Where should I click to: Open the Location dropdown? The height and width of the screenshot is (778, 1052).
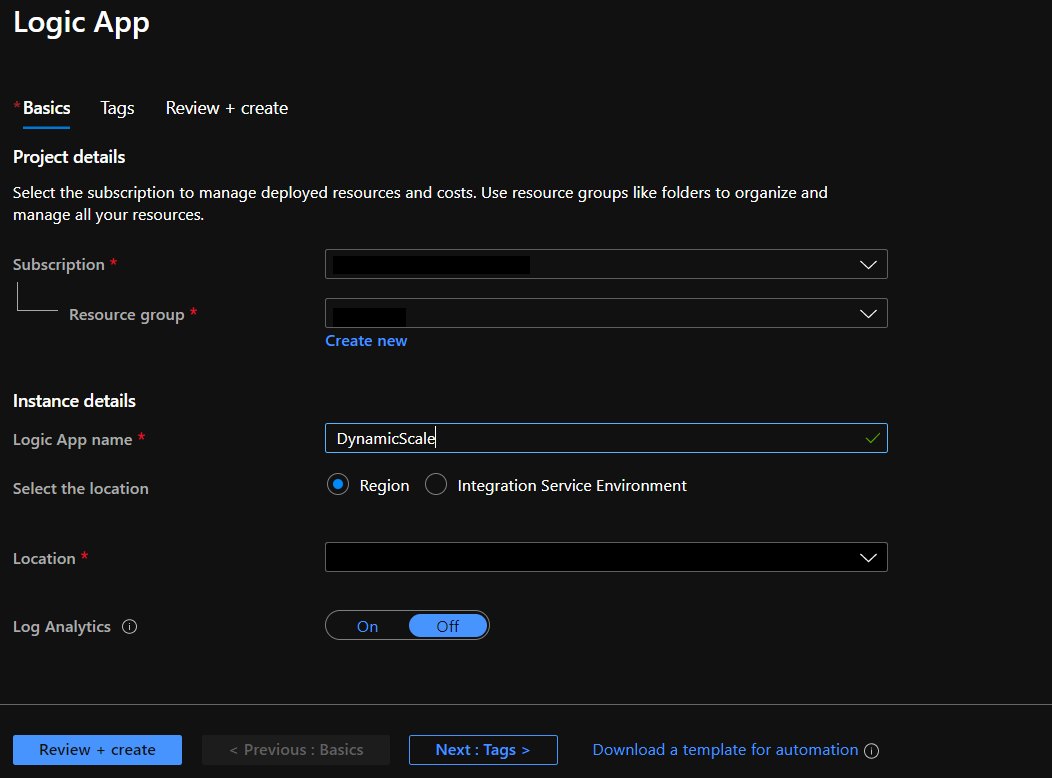[x=606, y=557]
